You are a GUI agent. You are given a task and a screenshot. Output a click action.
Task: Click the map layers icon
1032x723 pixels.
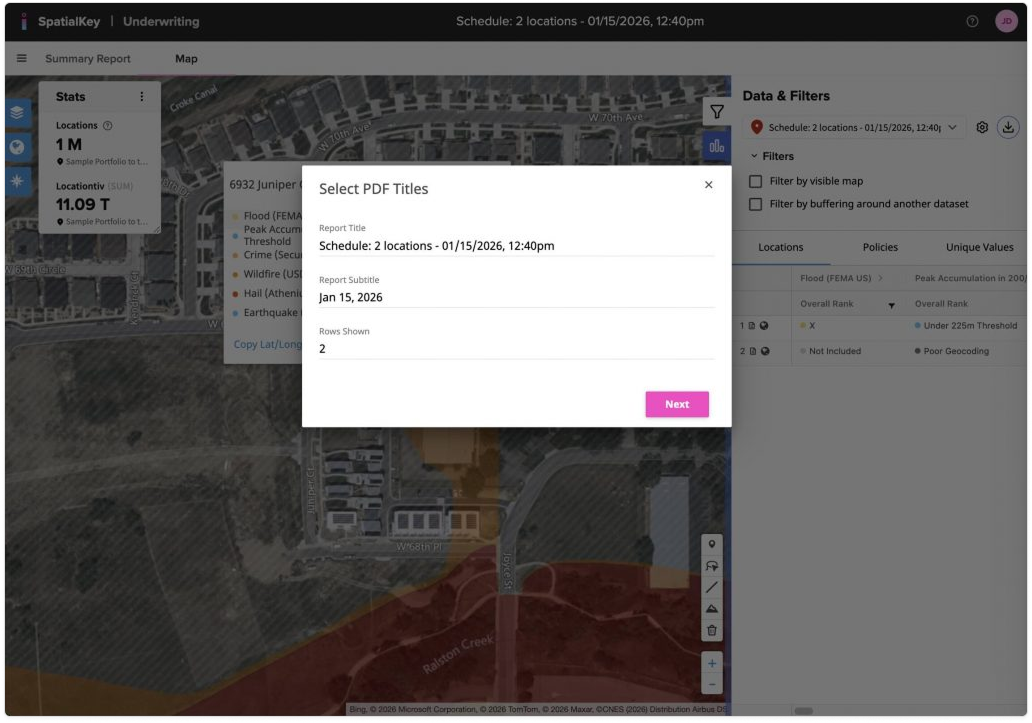pos(18,112)
